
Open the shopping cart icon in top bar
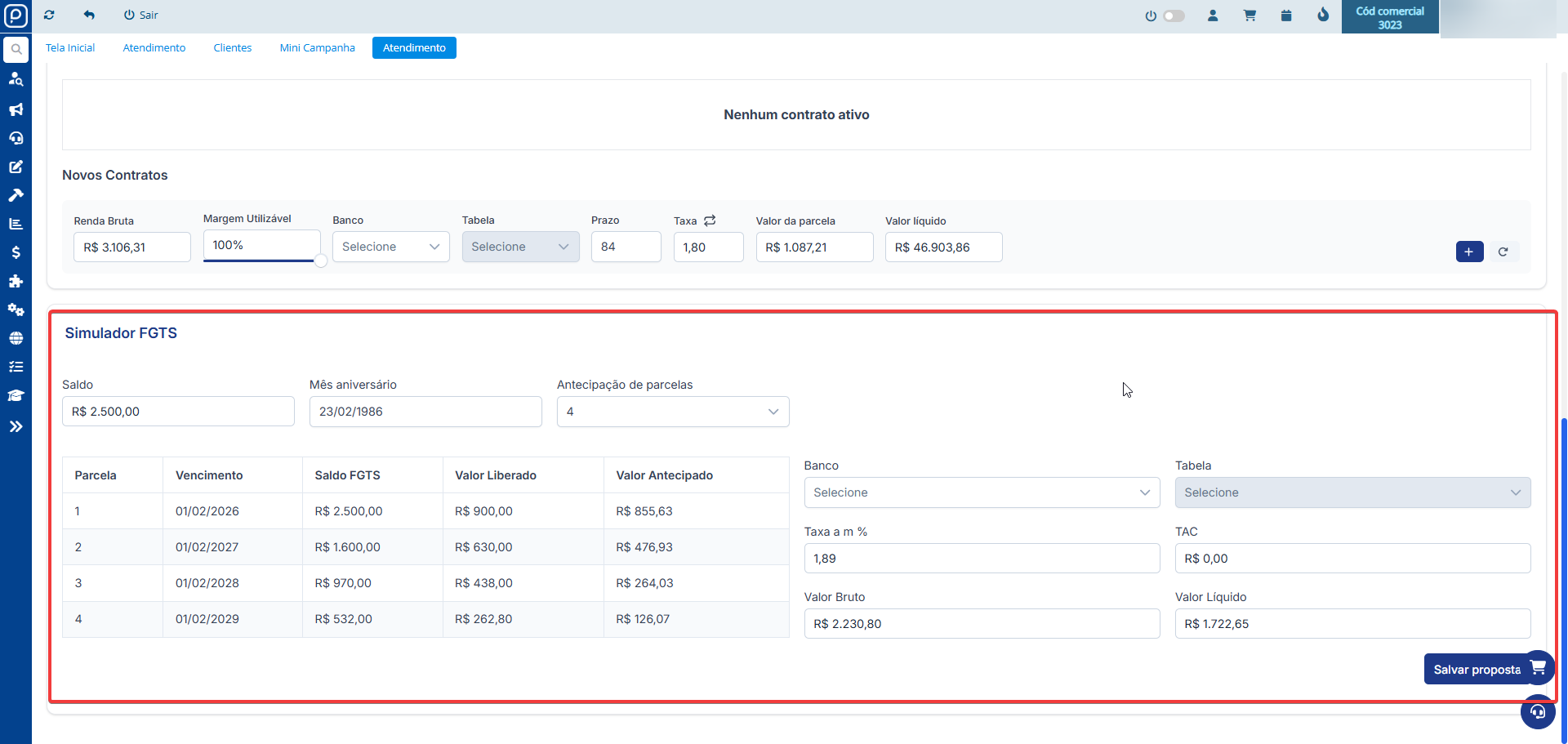pos(1249,16)
